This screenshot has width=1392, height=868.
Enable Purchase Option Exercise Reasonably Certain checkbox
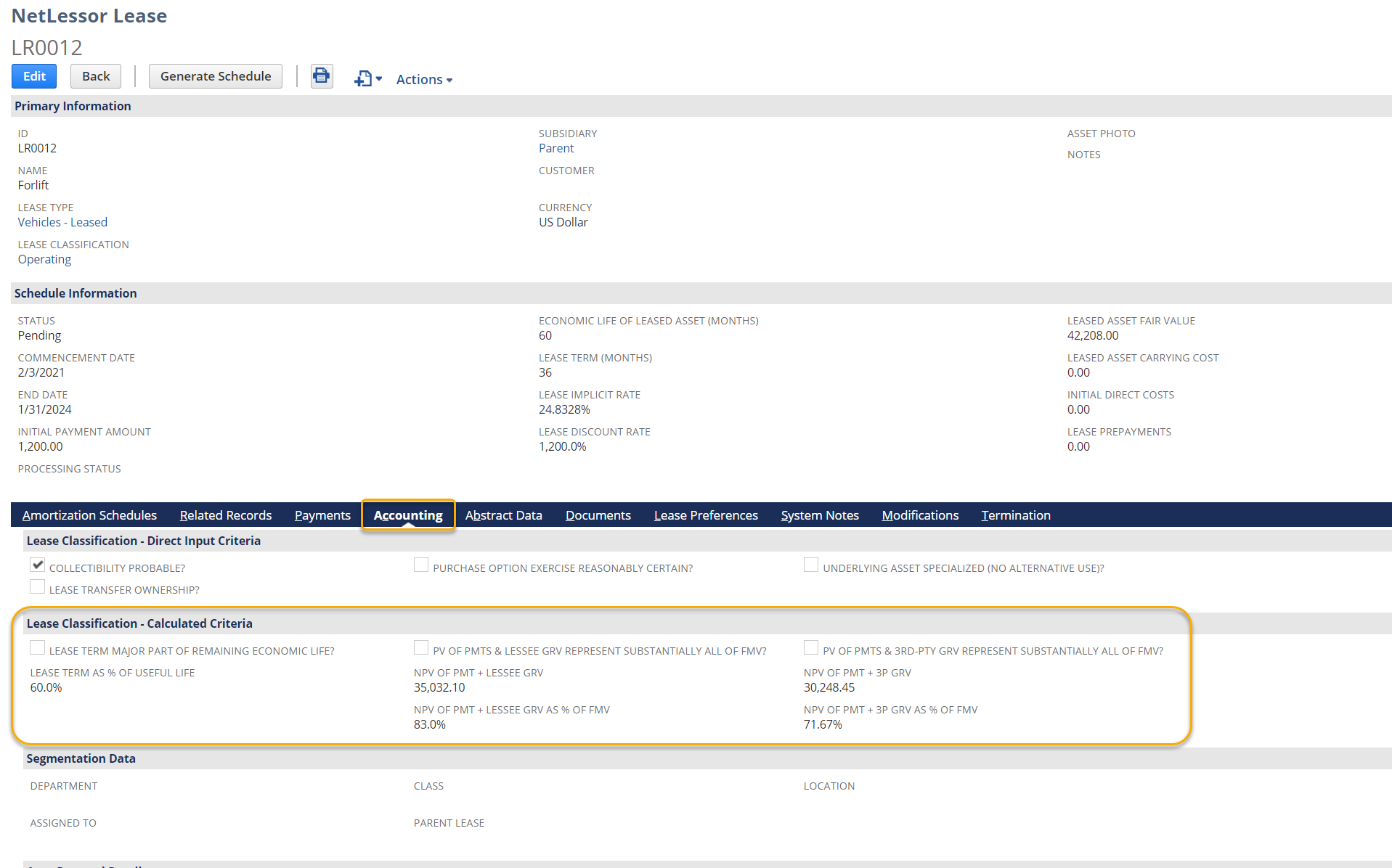(421, 565)
